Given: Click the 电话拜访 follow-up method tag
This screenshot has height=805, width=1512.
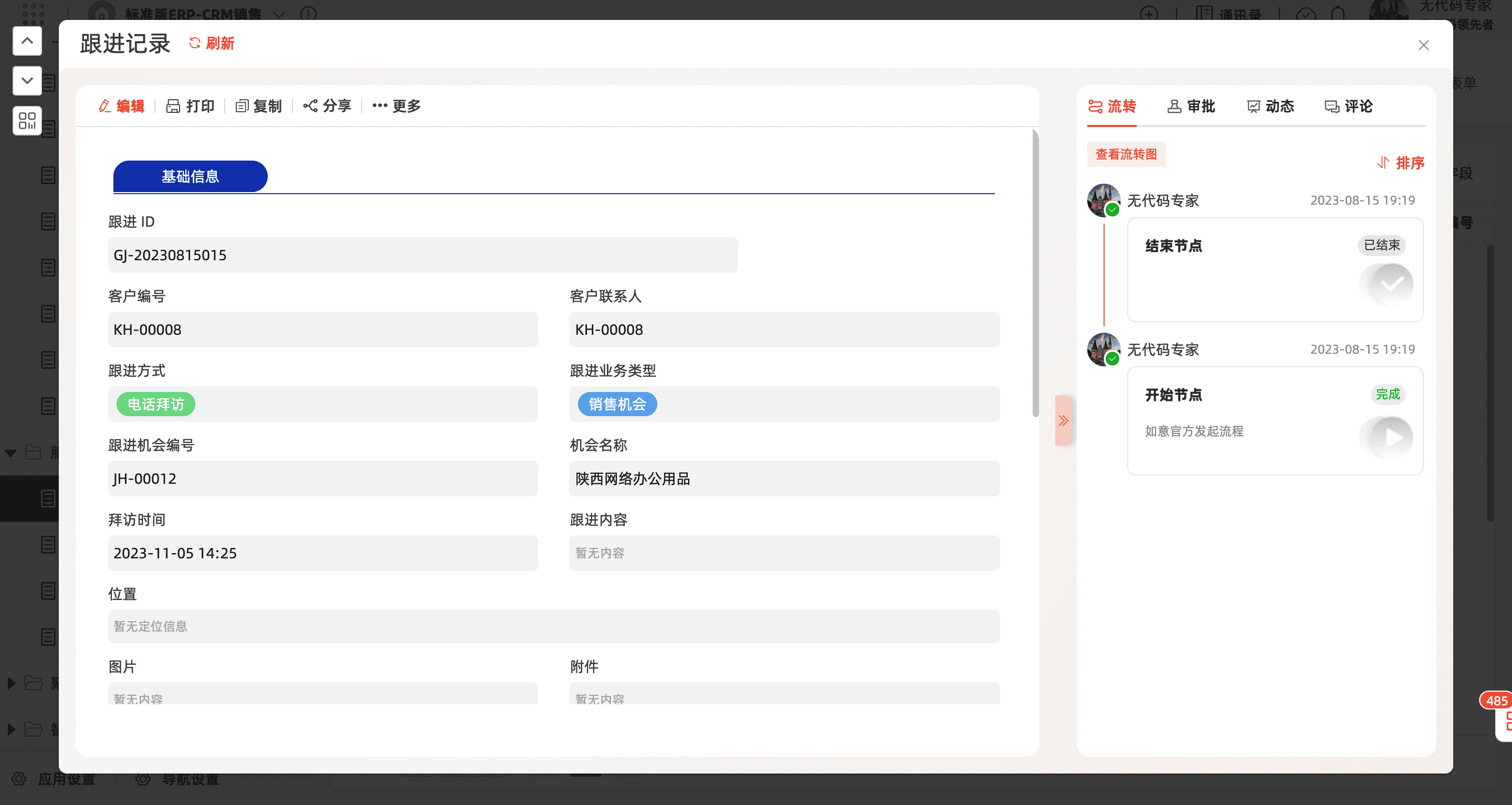Looking at the screenshot, I should (155, 404).
